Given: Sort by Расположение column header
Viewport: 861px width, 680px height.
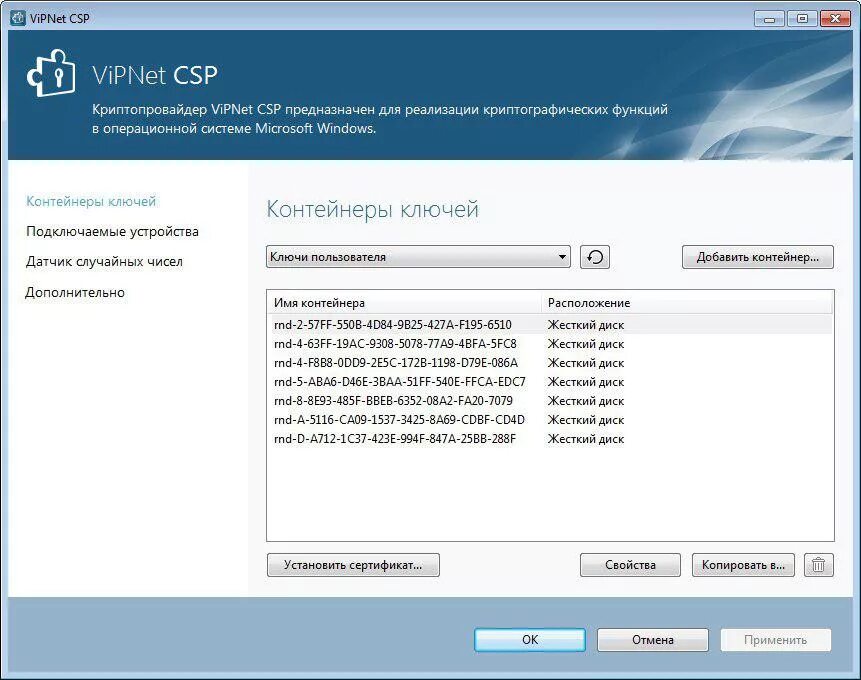Looking at the screenshot, I should pos(687,303).
